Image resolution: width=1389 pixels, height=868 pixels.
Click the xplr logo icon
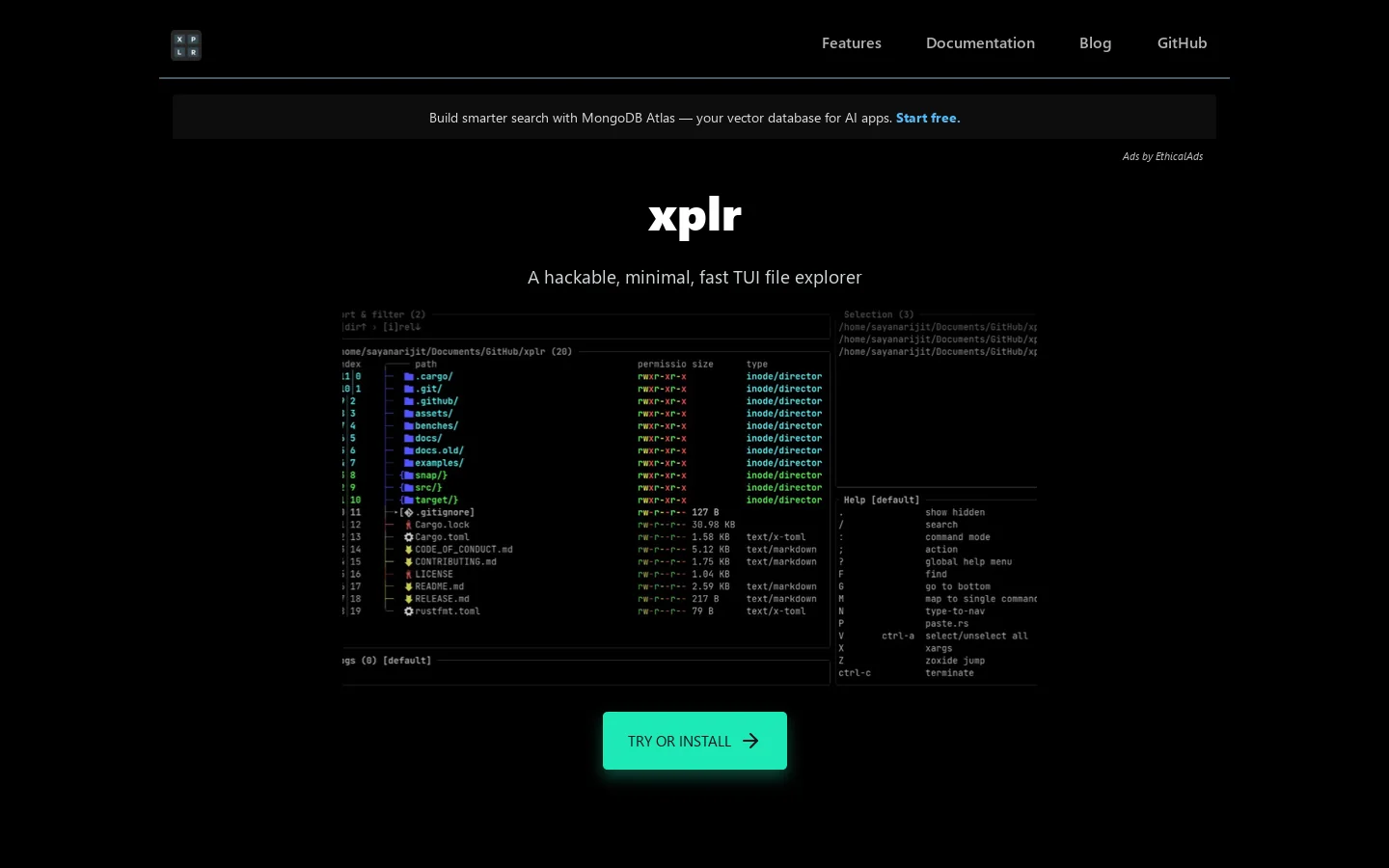[186, 45]
